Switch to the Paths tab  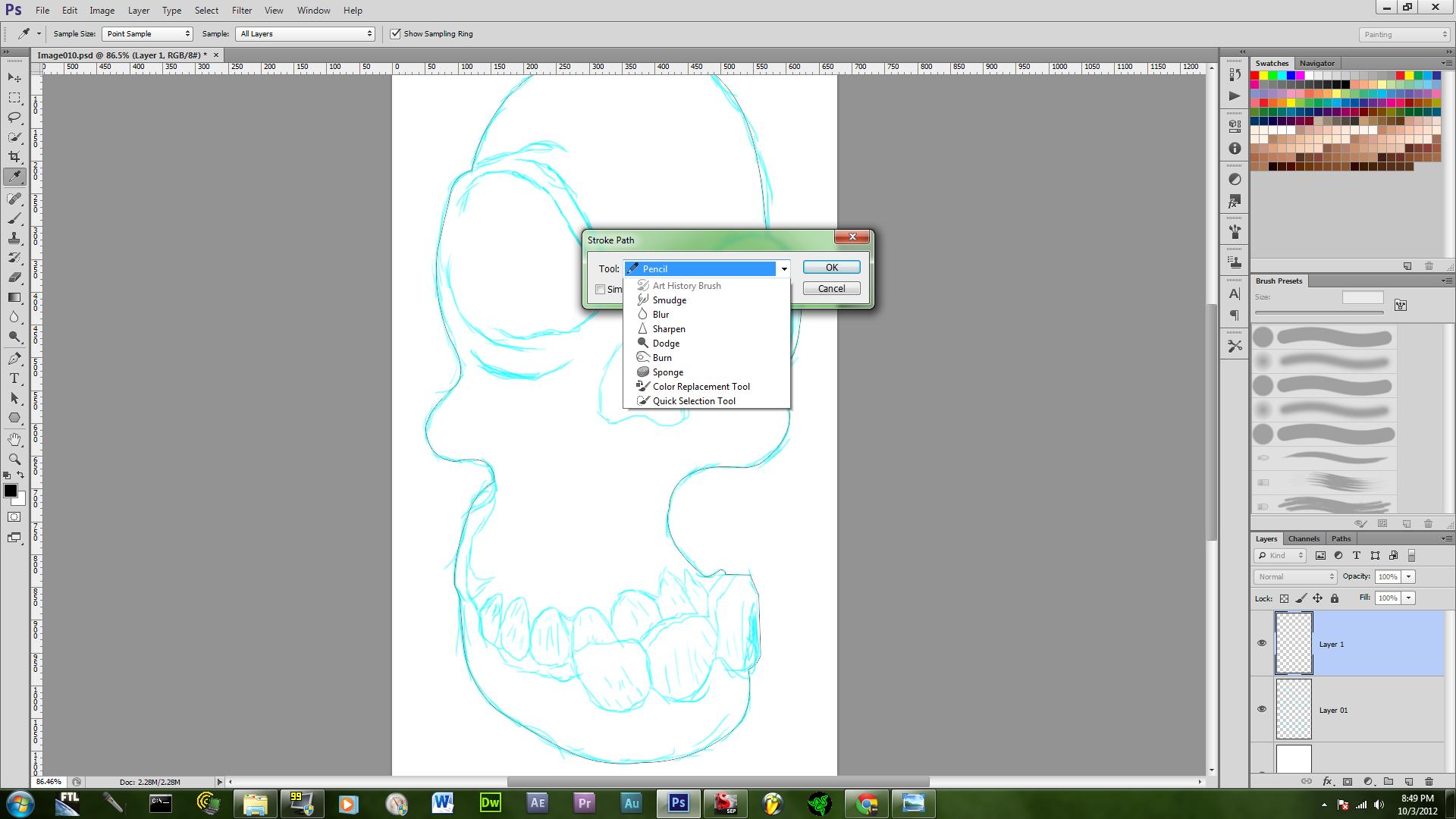(1341, 538)
